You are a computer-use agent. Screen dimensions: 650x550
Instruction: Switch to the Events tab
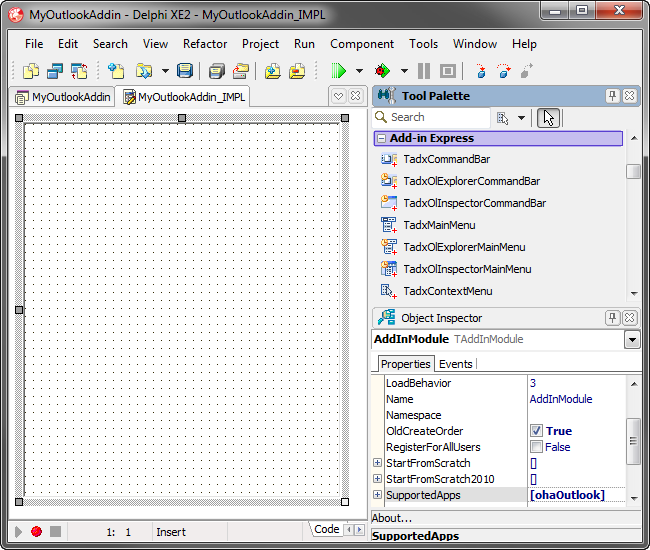(456, 364)
